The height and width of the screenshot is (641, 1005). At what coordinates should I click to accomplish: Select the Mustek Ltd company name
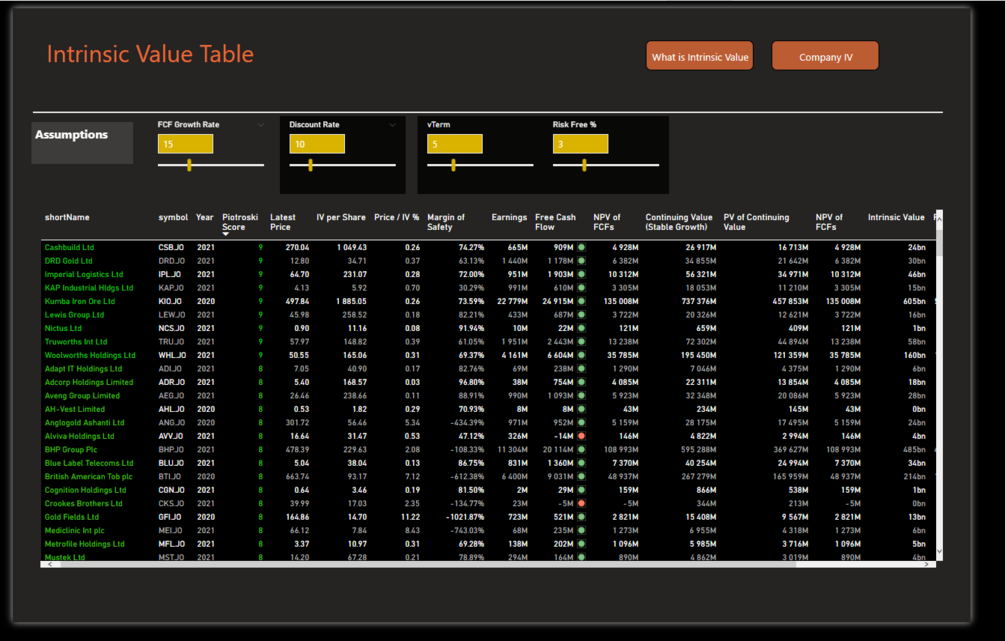point(65,557)
